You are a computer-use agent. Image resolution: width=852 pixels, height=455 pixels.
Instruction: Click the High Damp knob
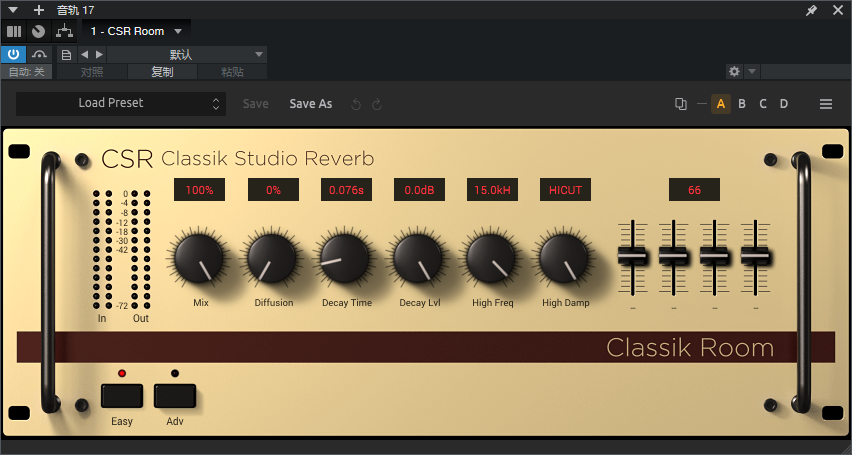tap(564, 258)
